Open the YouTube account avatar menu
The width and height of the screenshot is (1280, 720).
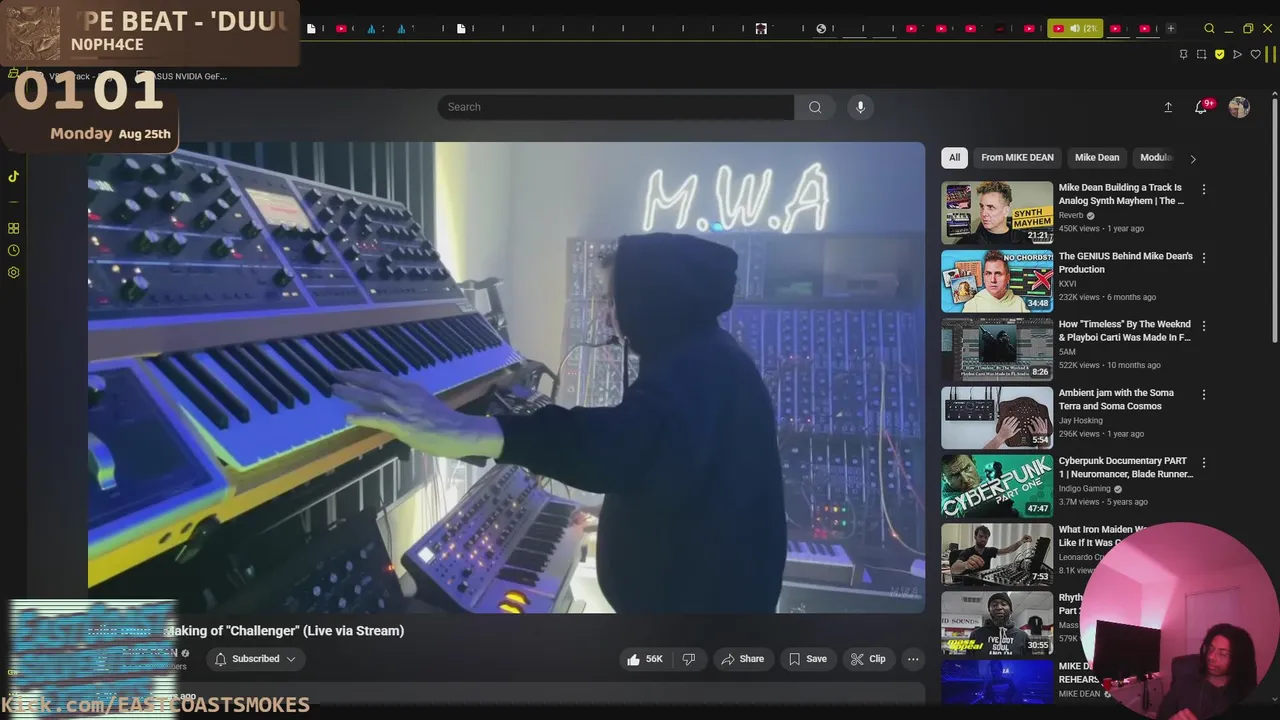(1239, 107)
